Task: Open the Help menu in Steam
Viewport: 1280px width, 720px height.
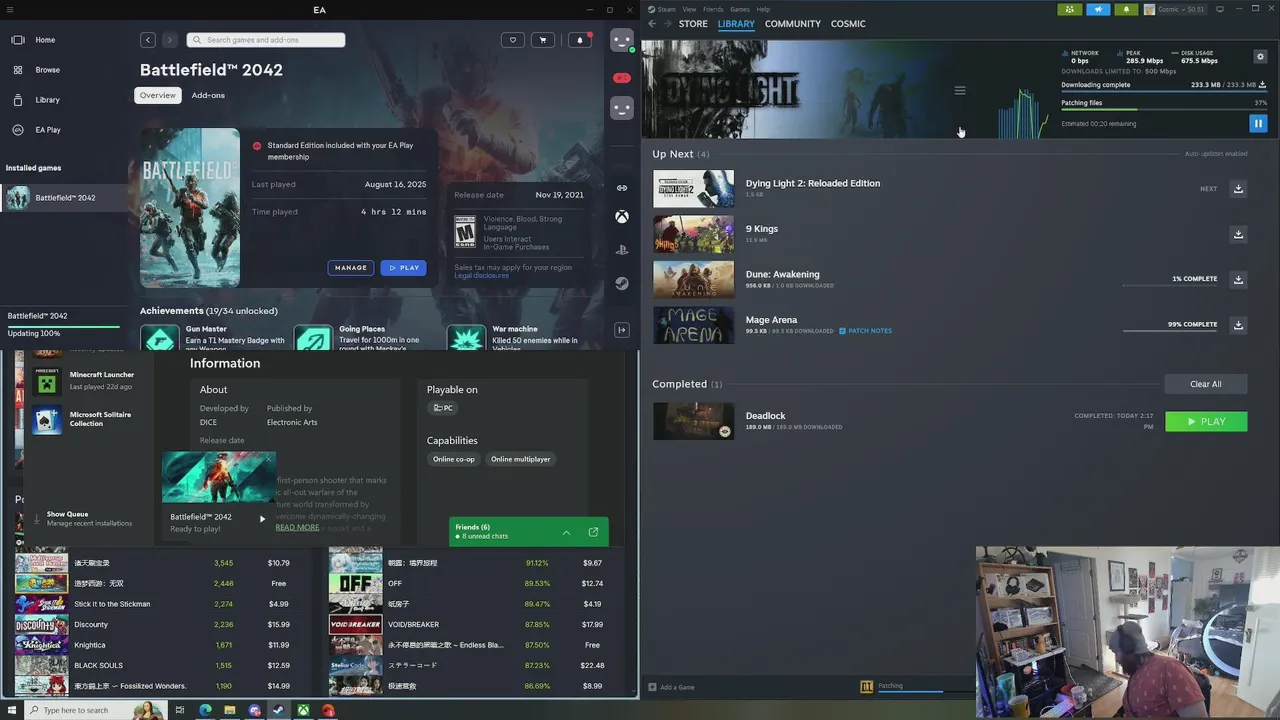Action: pos(763,9)
